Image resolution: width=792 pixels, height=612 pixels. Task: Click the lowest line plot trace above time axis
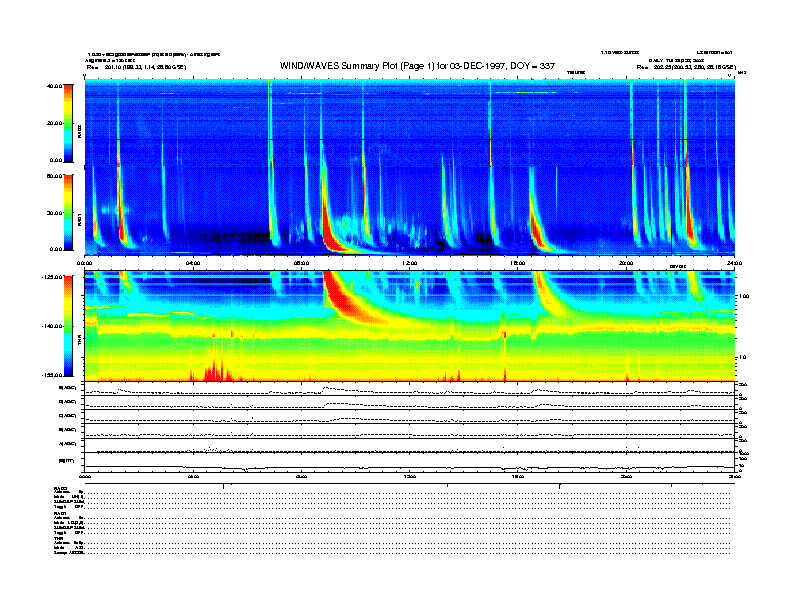[x=410, y=468]
